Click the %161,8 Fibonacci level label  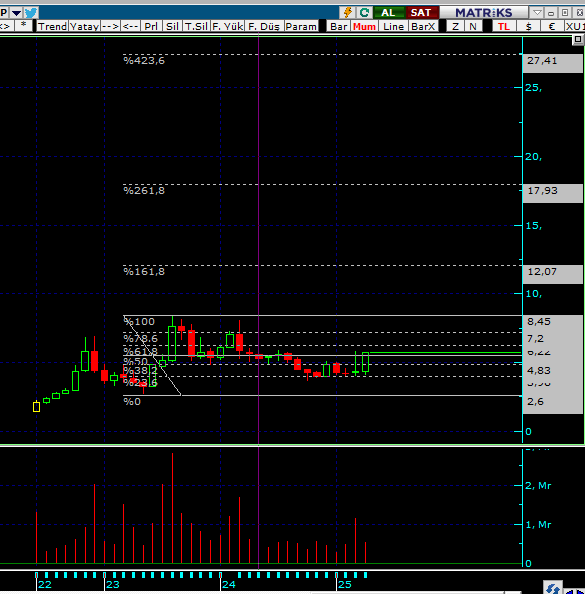(144, 272)
